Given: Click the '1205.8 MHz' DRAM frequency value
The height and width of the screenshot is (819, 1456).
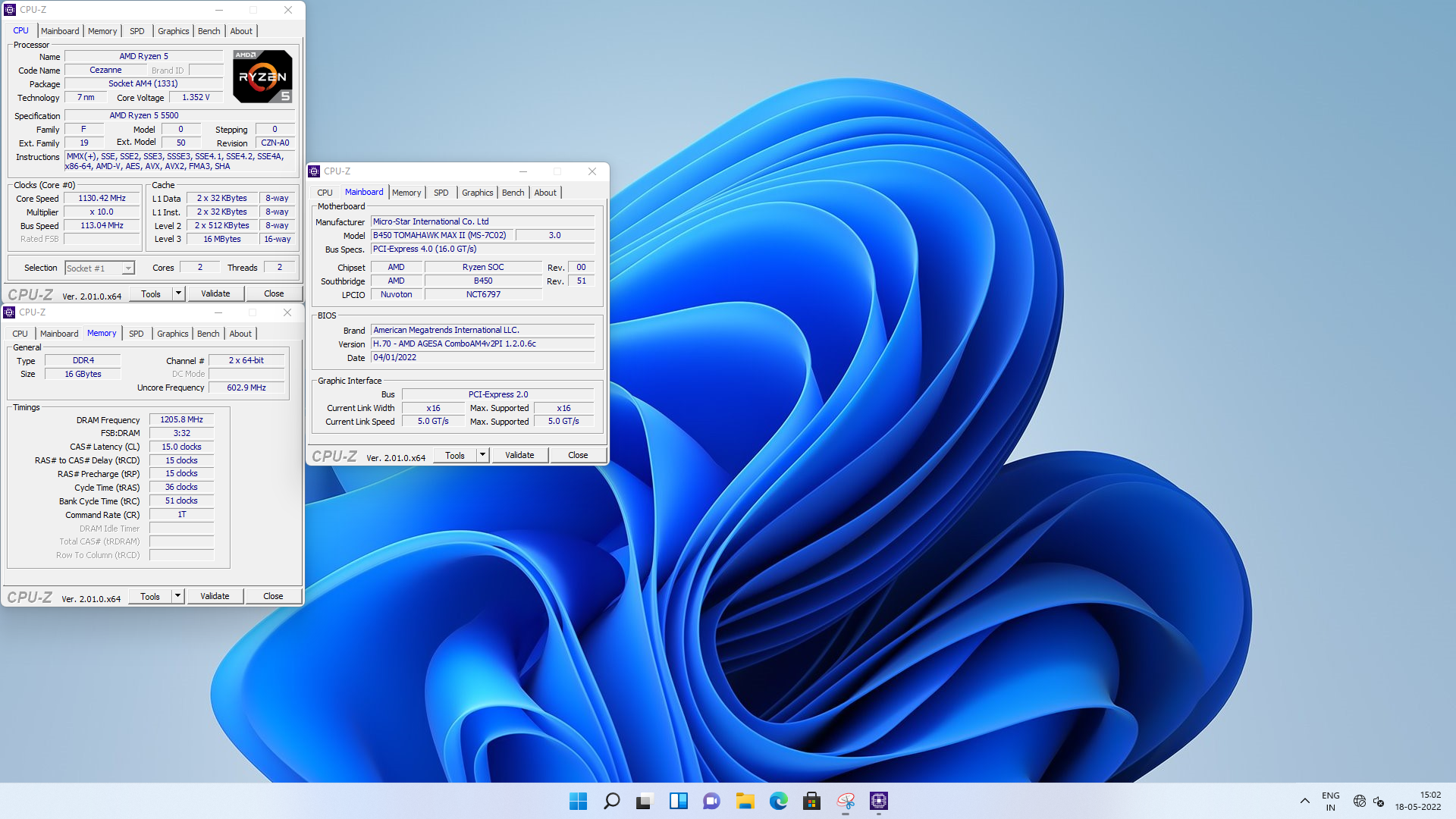Looking at the screenshot, I should (x=181, y=420).
